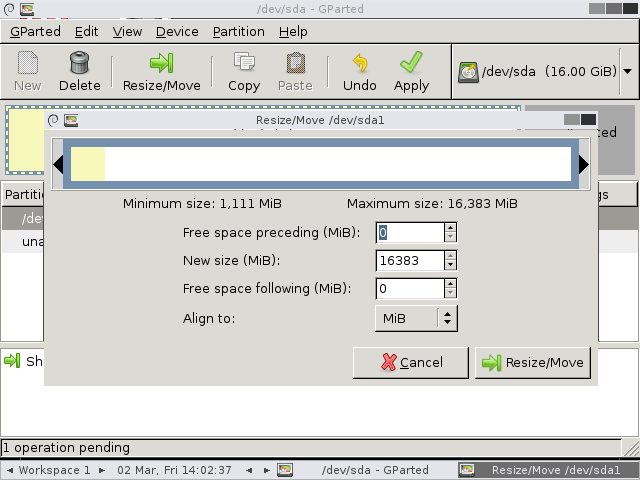Open the /dev/sda device selector dropdown arrow
The height and width of the screenshot is (480, 640).
[628, 71]
